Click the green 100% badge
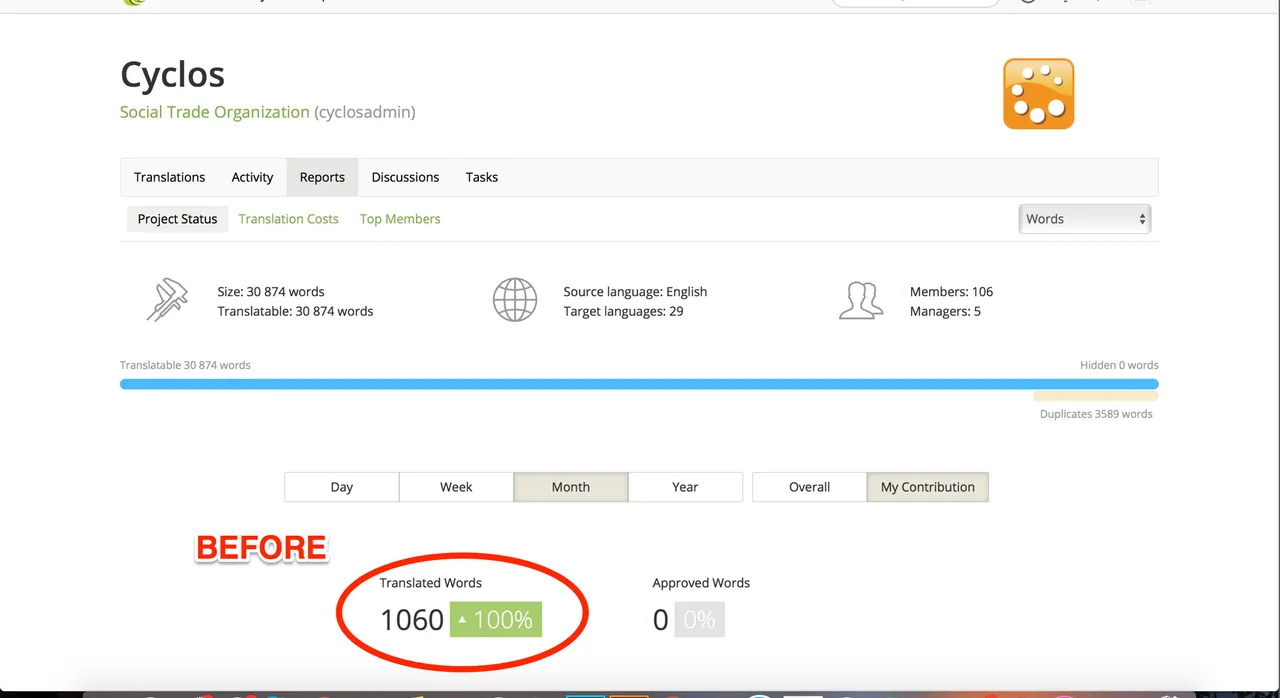This screenshot has width=1280, height=698. tap(496, 620)
